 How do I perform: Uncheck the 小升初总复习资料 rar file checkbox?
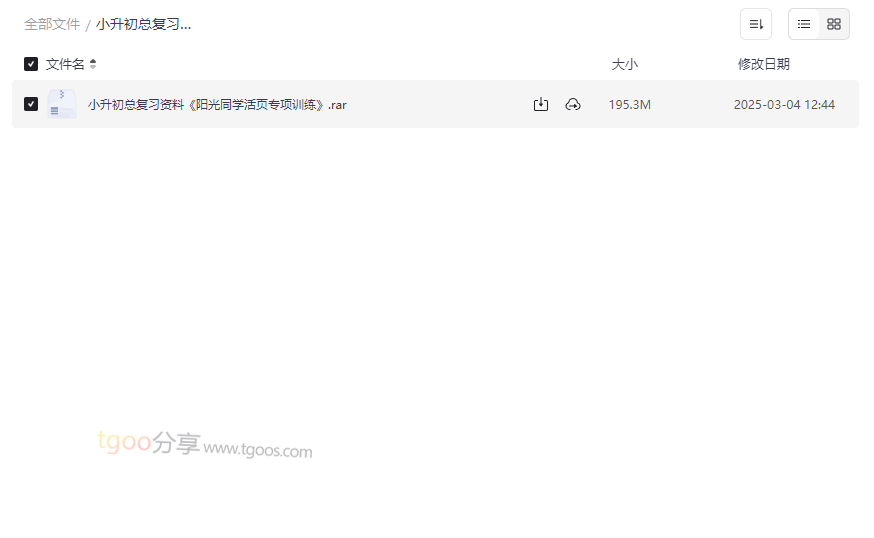click(31, 104)
